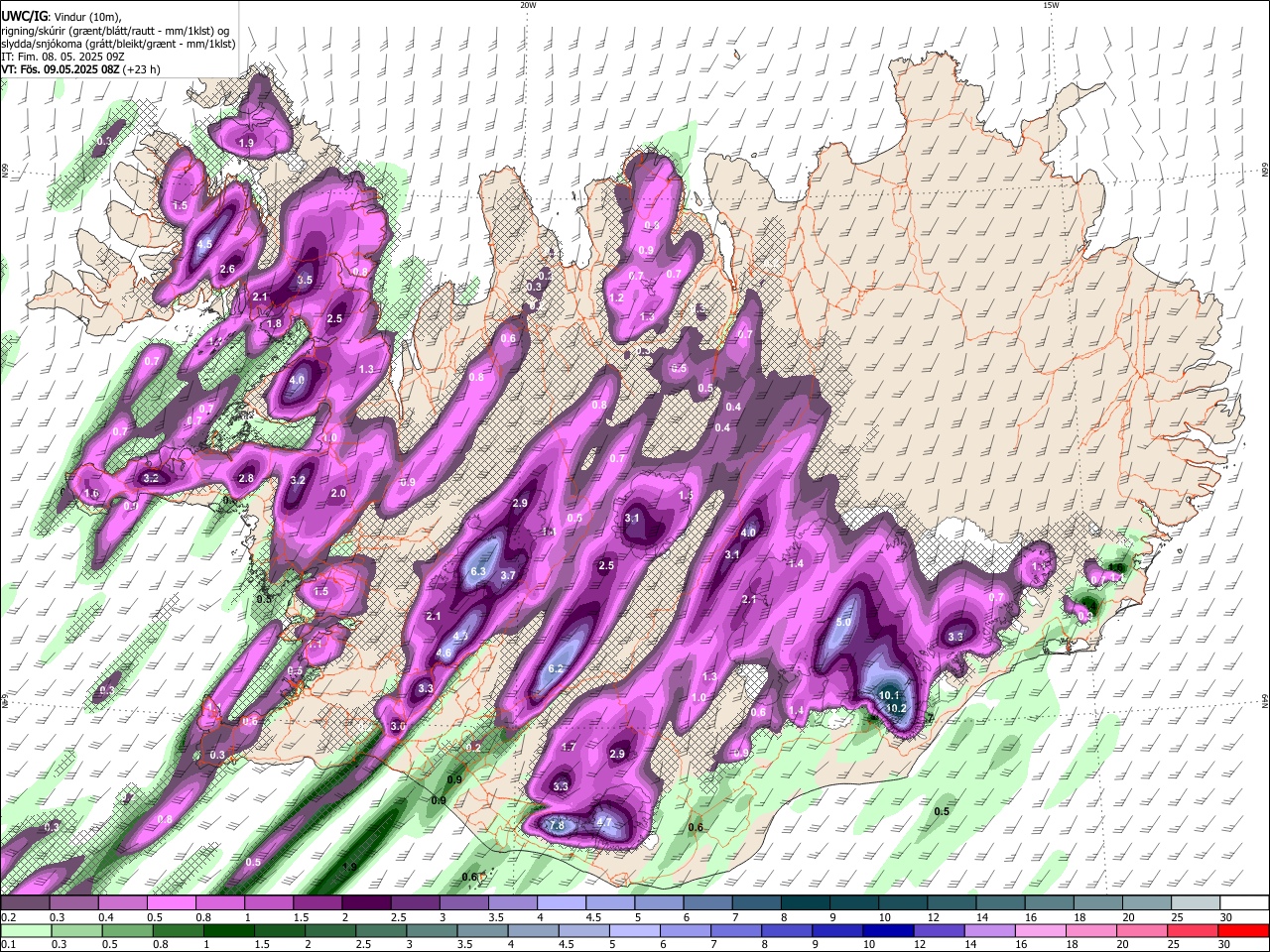Click the "6.3" precipitation value on the map
The height and width of the screenshot is (952, 1270).
click(x=478, y=571)
